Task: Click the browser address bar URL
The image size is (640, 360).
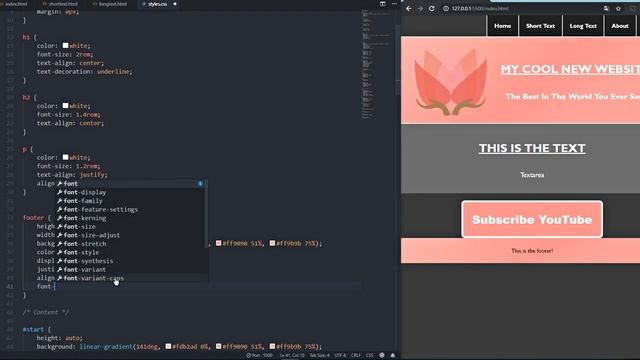Action: point(480,8)
